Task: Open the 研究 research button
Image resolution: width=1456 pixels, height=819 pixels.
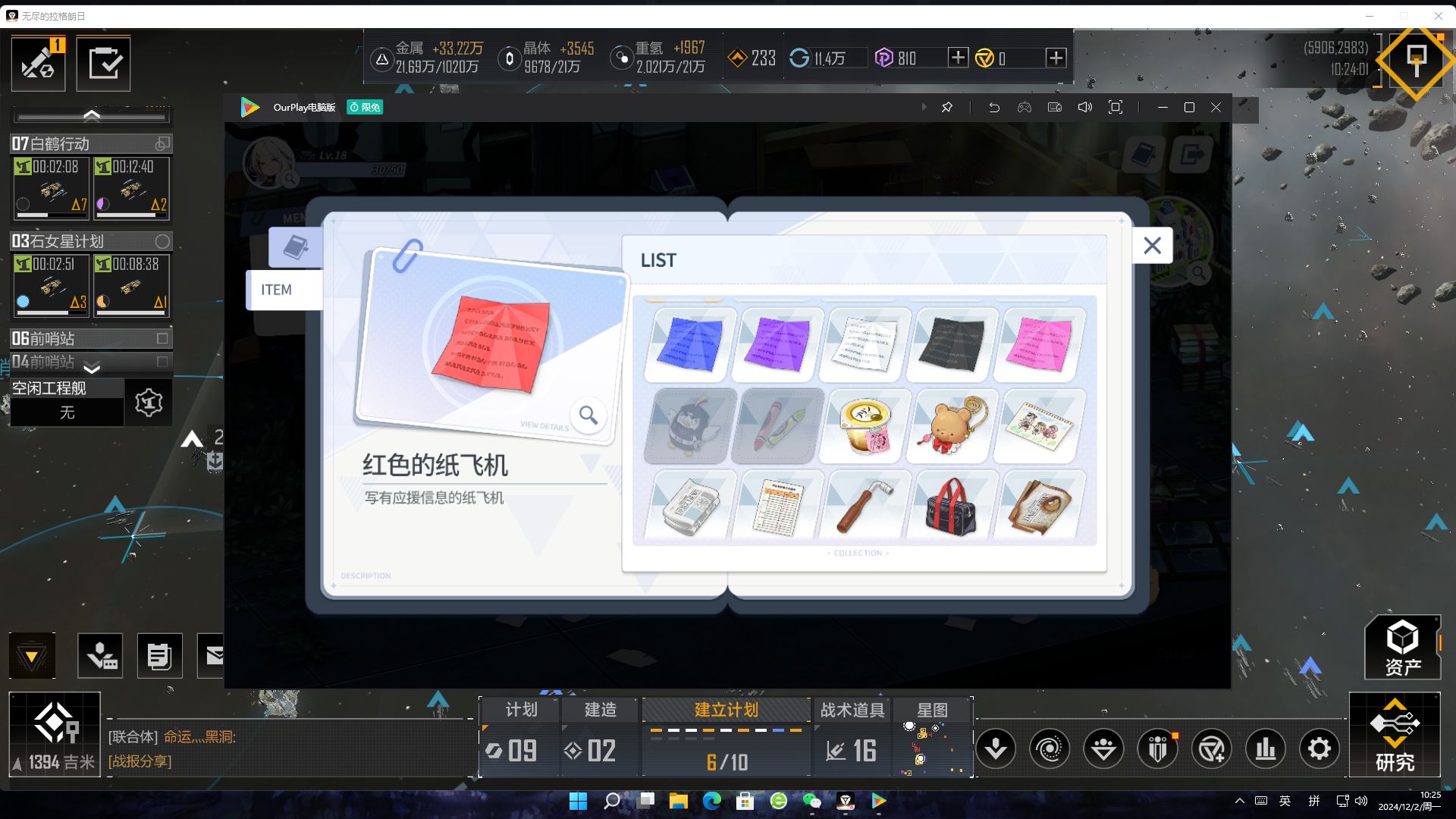Action: 1395,735
